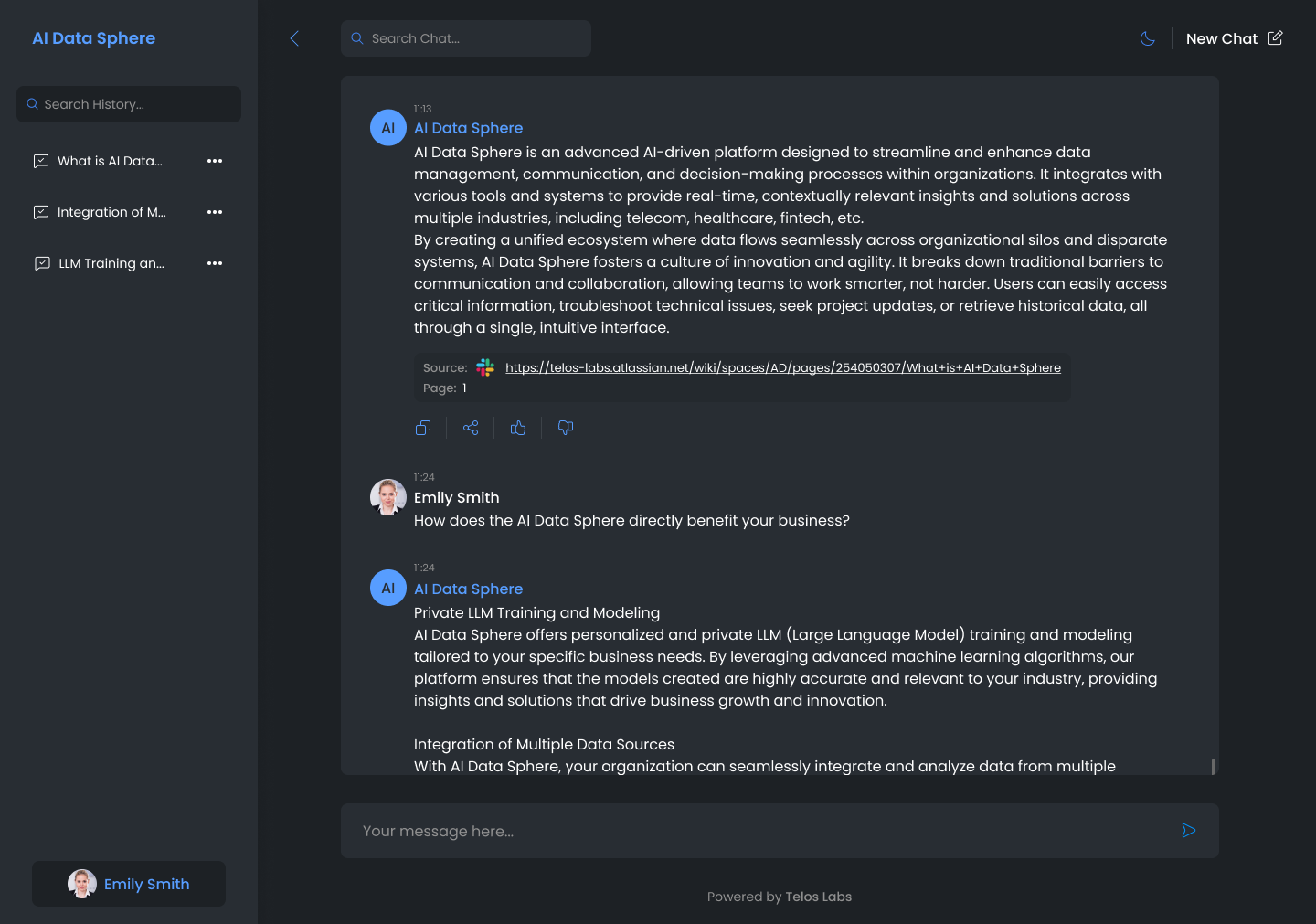Image resolution: width=1316 pixels, height=924 pixels.
Task: Collapse the sidebar with the back chevron
Action: tap(294, 38)
